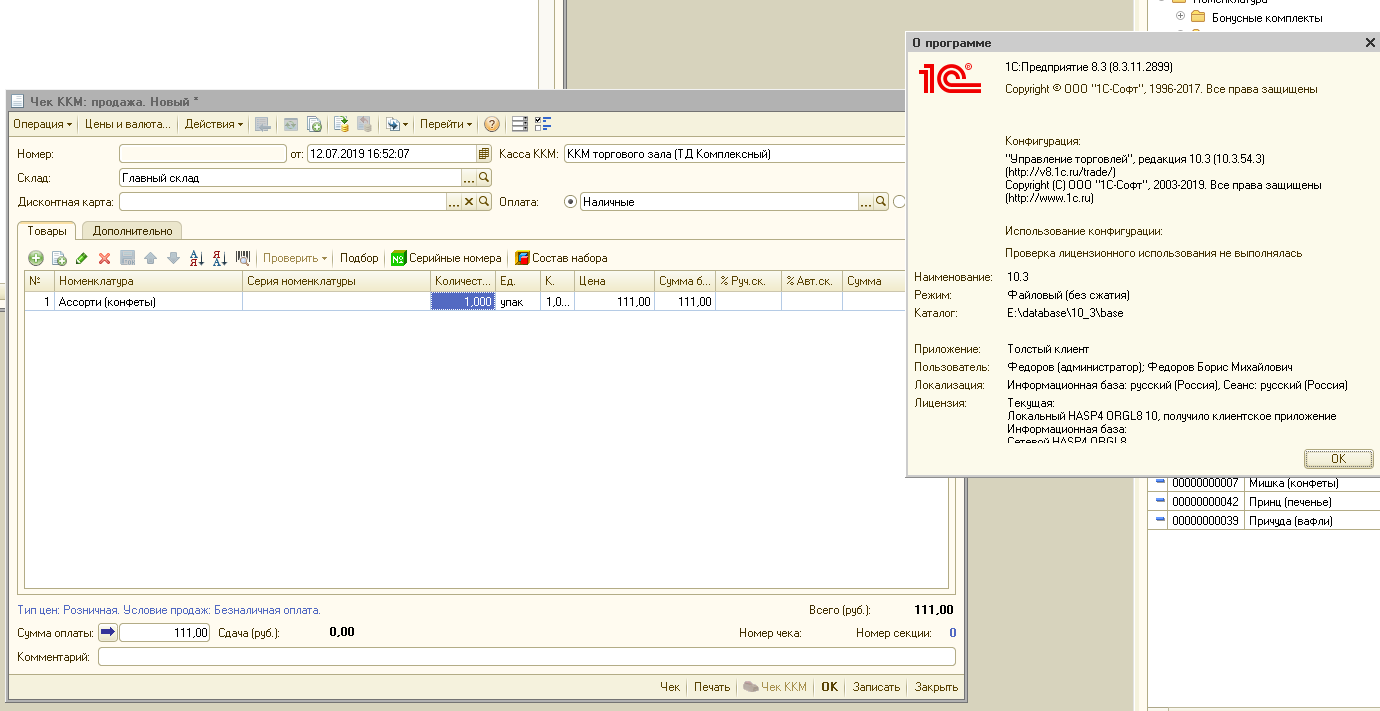The image size is (1380, 711).
Task: Click the magnifier icon in Дисконтная карта field
Action: [x=484, y=202]
